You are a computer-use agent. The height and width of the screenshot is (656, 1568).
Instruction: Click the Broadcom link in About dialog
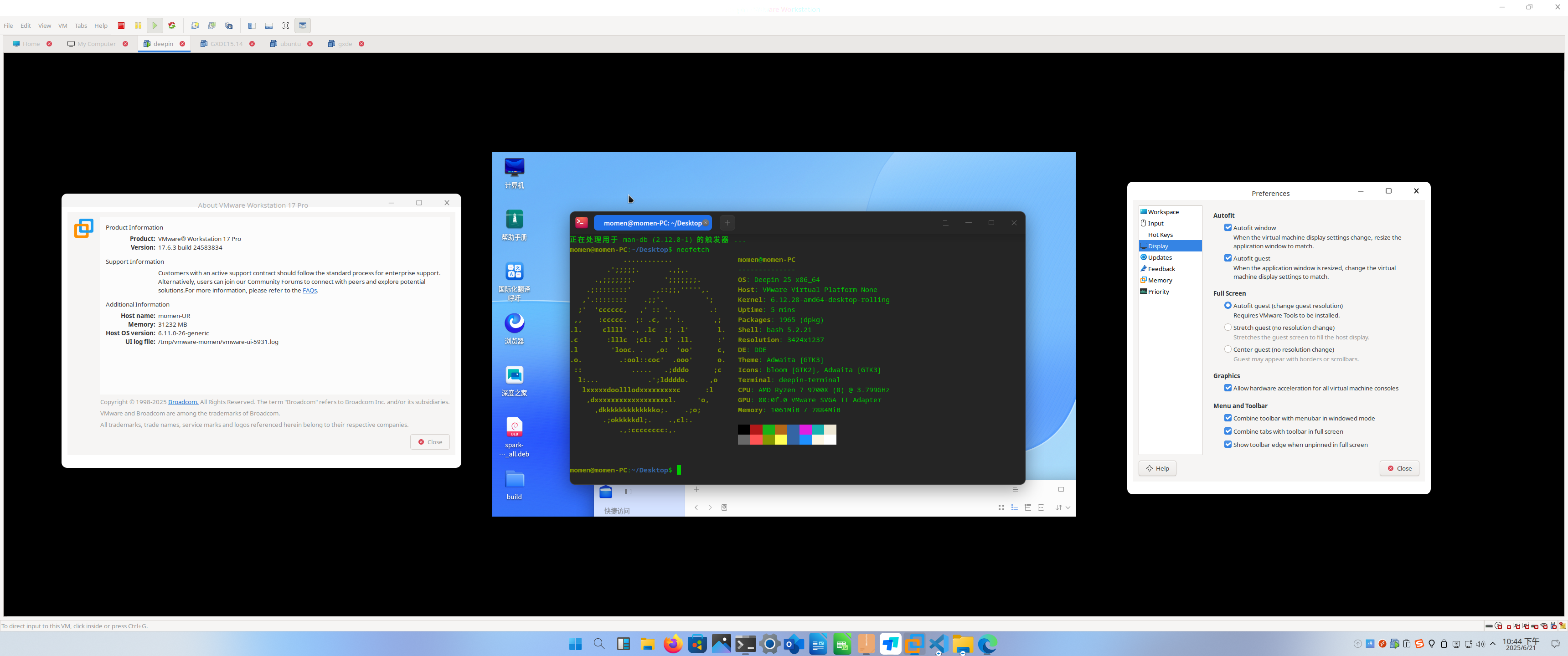(183, 402)
